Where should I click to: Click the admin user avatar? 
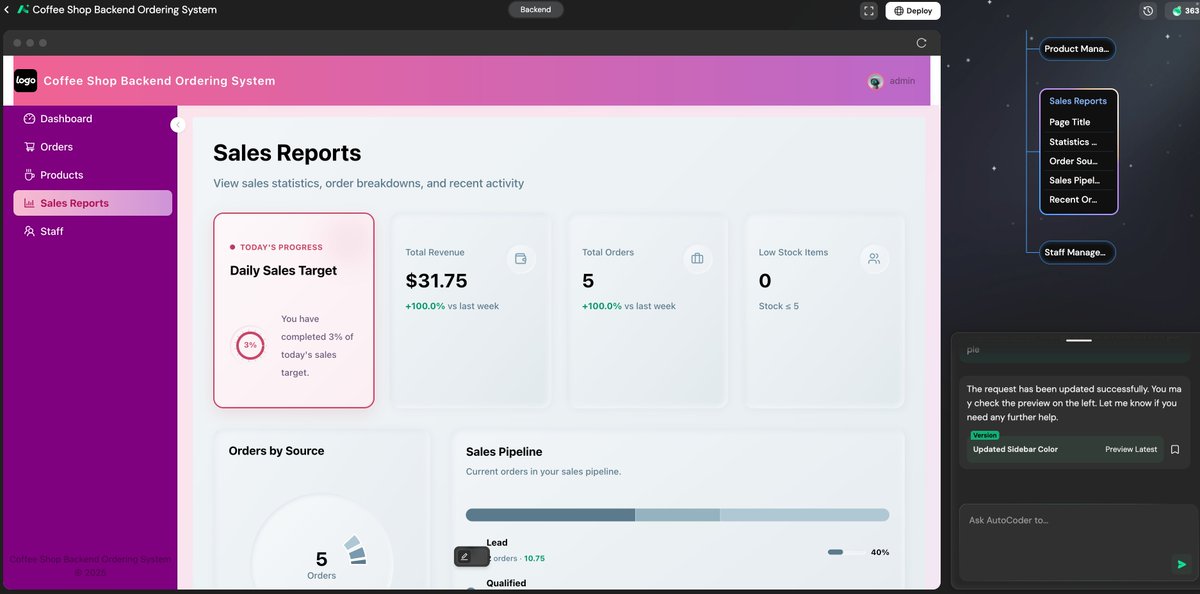(x=875, y=81)
